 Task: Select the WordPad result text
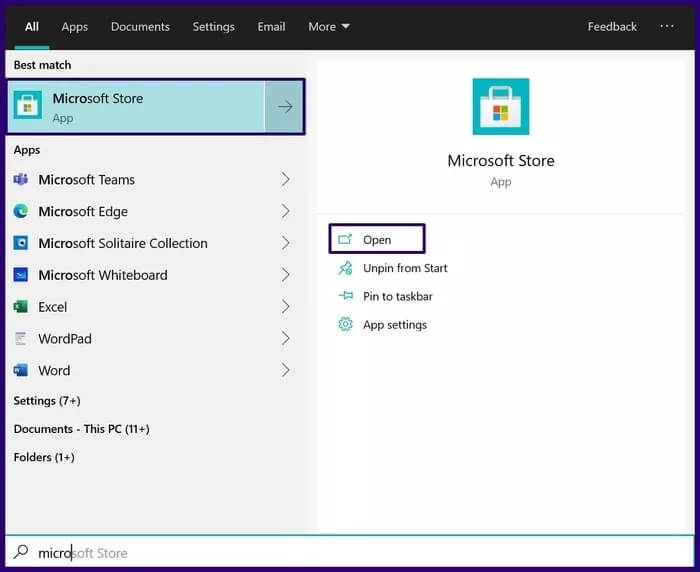pyautogui.click(x=65, y=338)
